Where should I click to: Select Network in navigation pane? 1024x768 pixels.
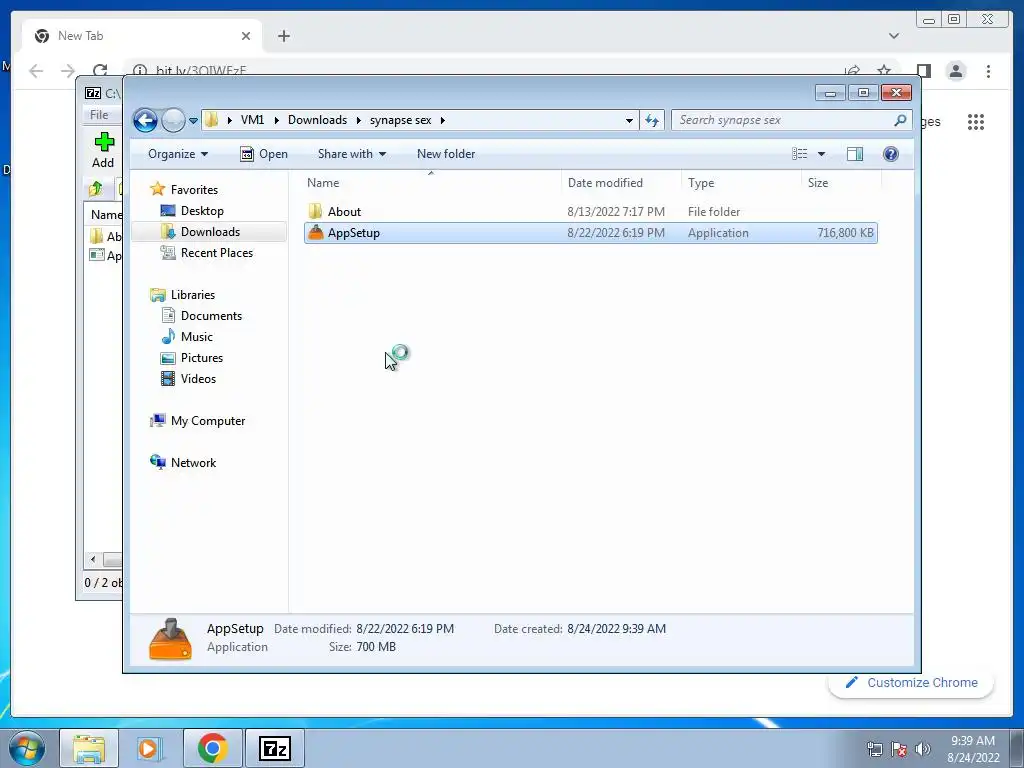[193, 463]
